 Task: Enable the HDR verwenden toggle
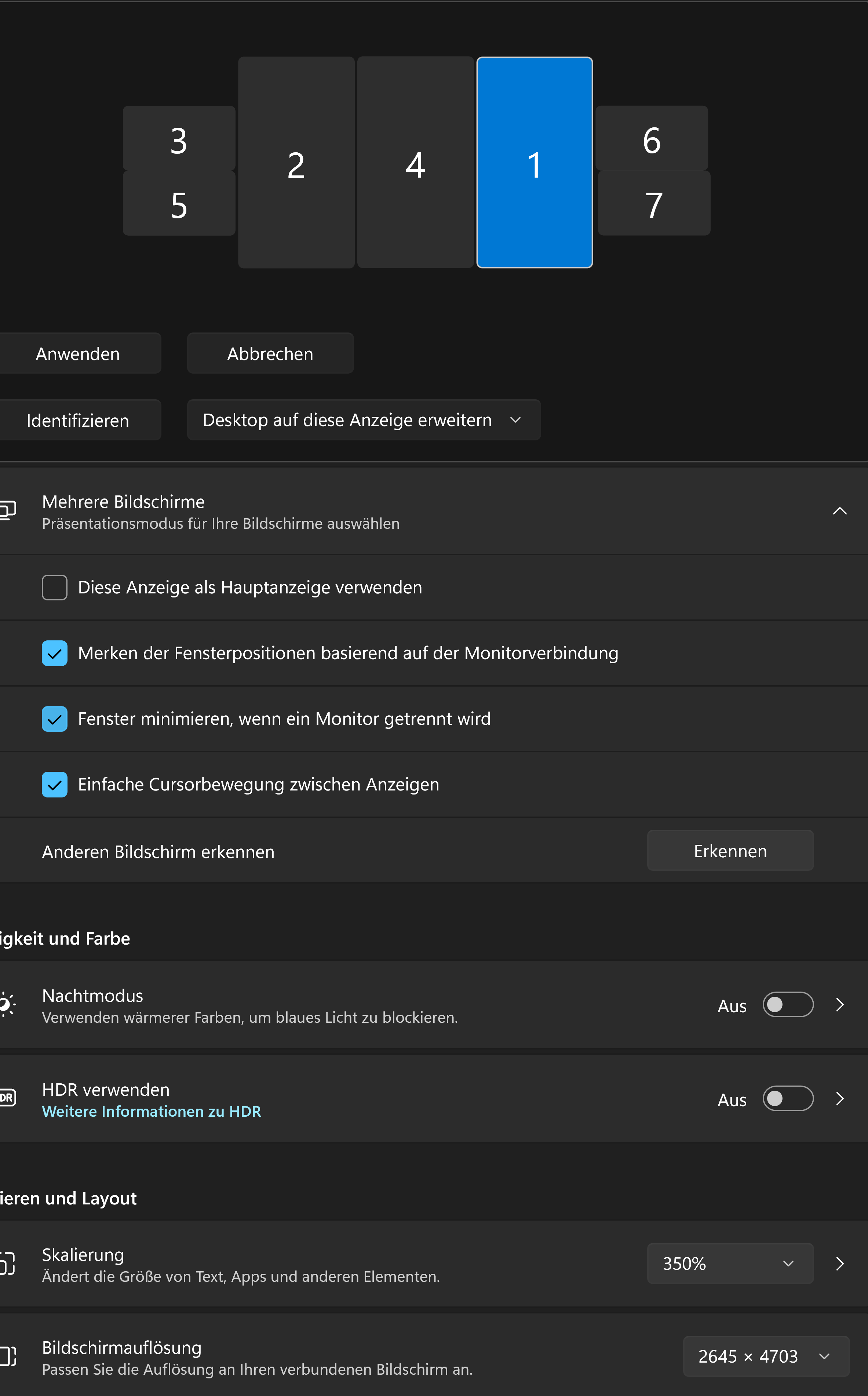[x=787, y=1098]
